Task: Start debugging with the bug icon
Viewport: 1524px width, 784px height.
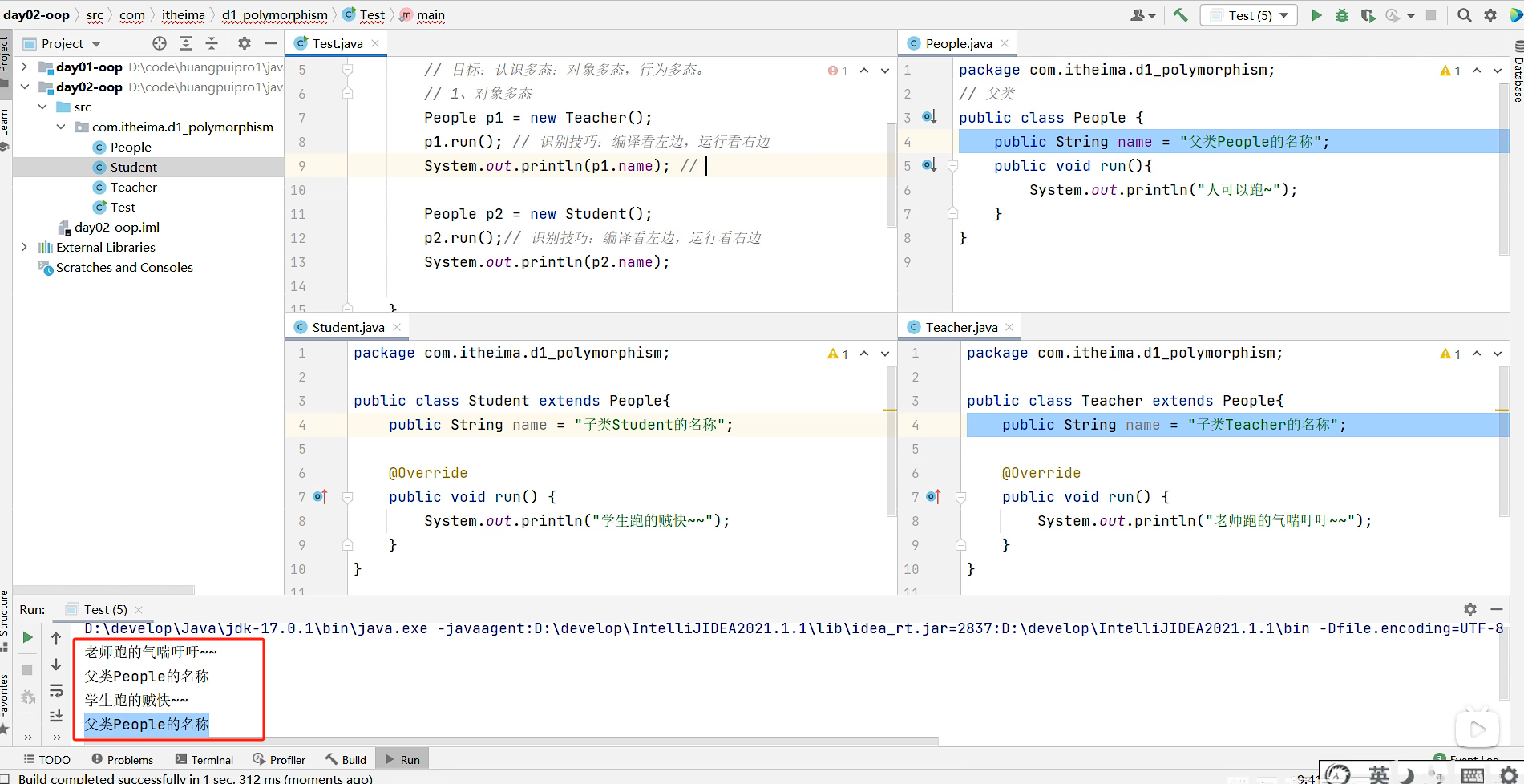Action: (1342, 15)
